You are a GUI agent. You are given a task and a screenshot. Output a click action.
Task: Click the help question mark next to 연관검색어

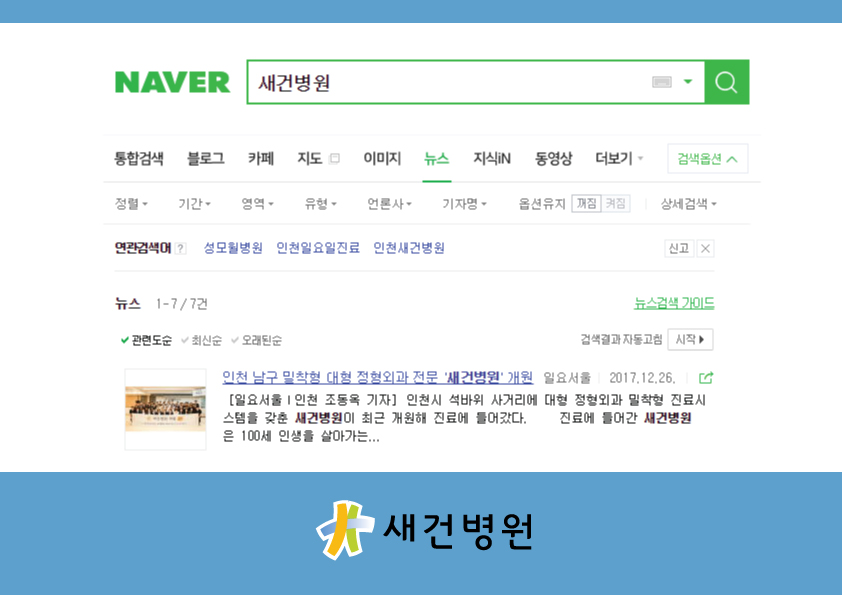click(x=181, y=248)
